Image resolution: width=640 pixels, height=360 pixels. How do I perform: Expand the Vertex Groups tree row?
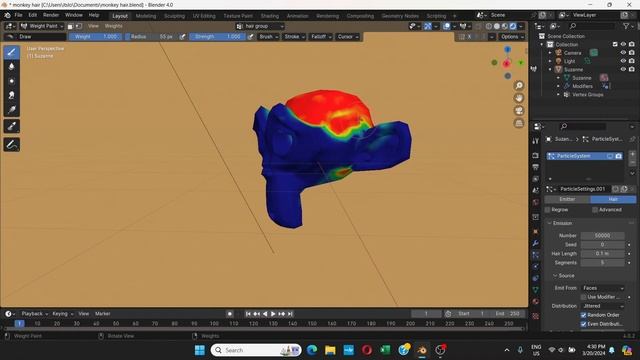click(x=558, y=94)
